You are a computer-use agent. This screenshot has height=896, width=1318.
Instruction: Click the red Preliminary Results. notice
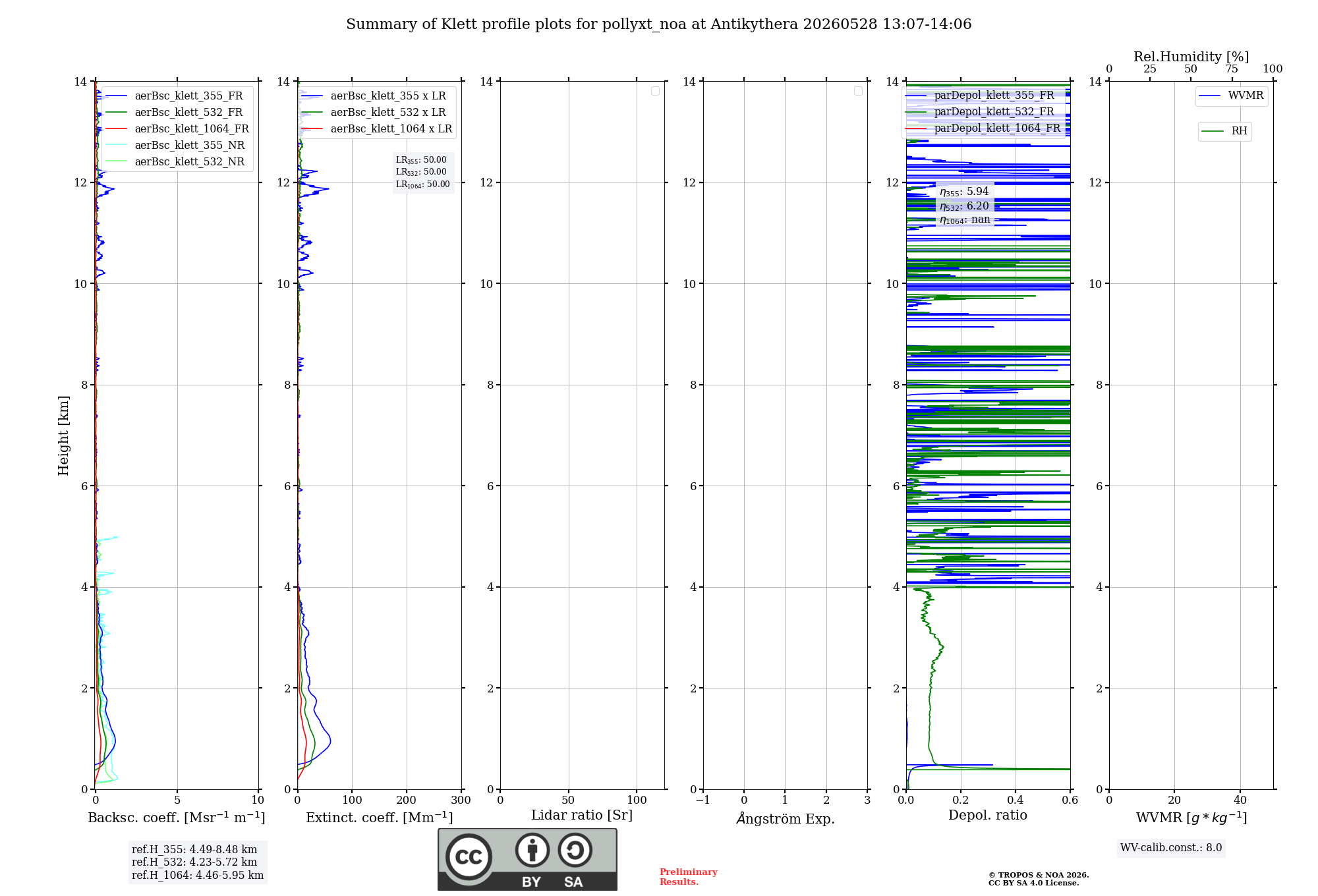point(689,877)
